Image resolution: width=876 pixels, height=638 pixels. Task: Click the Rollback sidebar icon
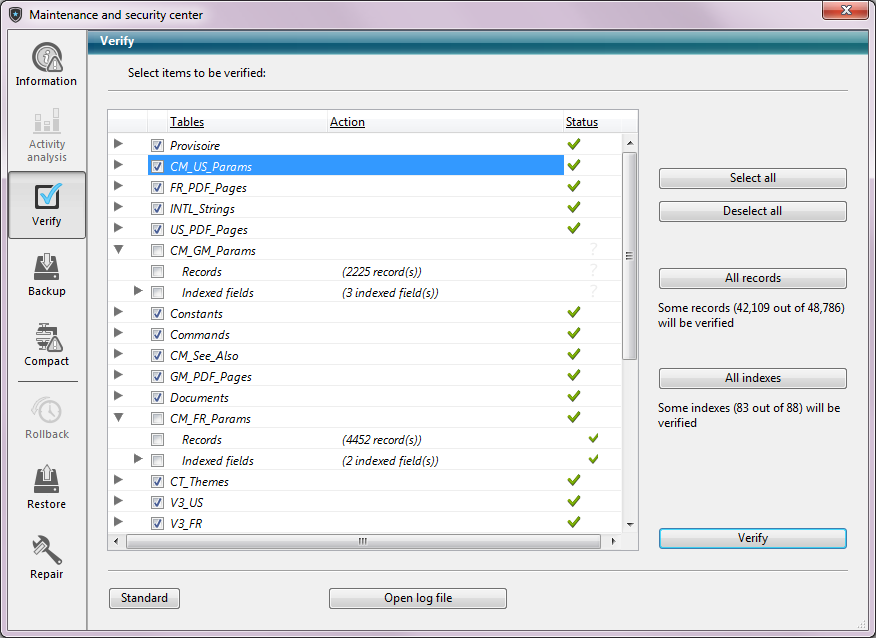46,411
